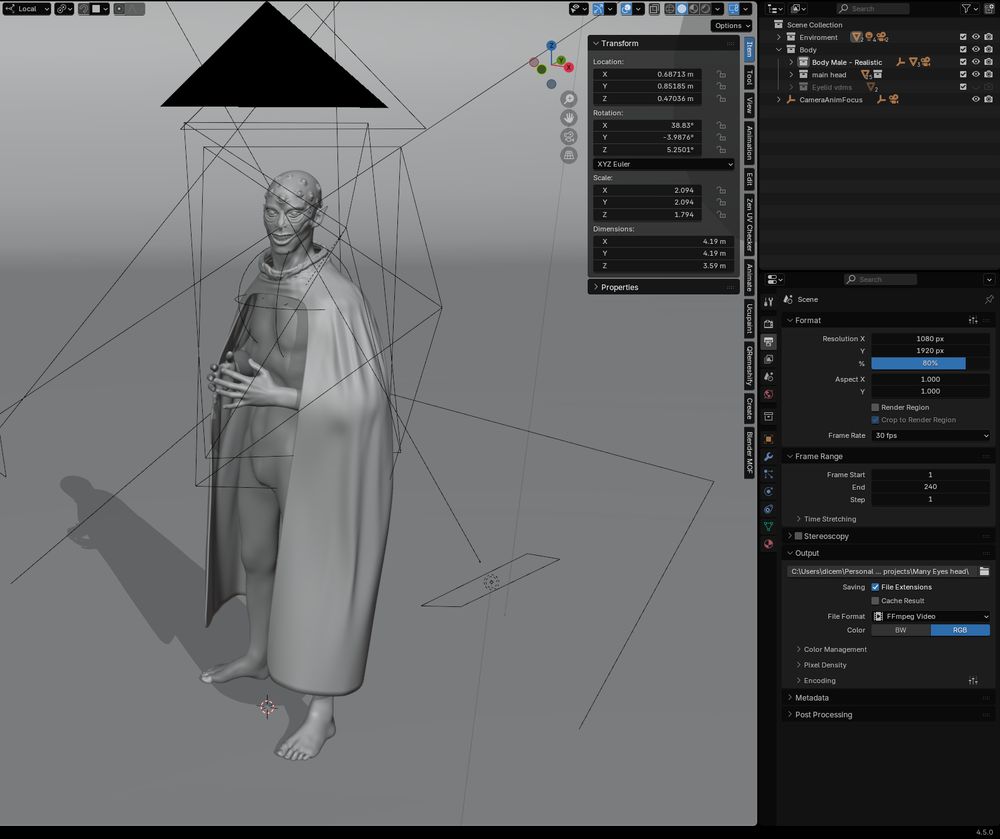Toggle proportional editing in viewport header
Screen dimensions: 1000x839
pos(120,9)
